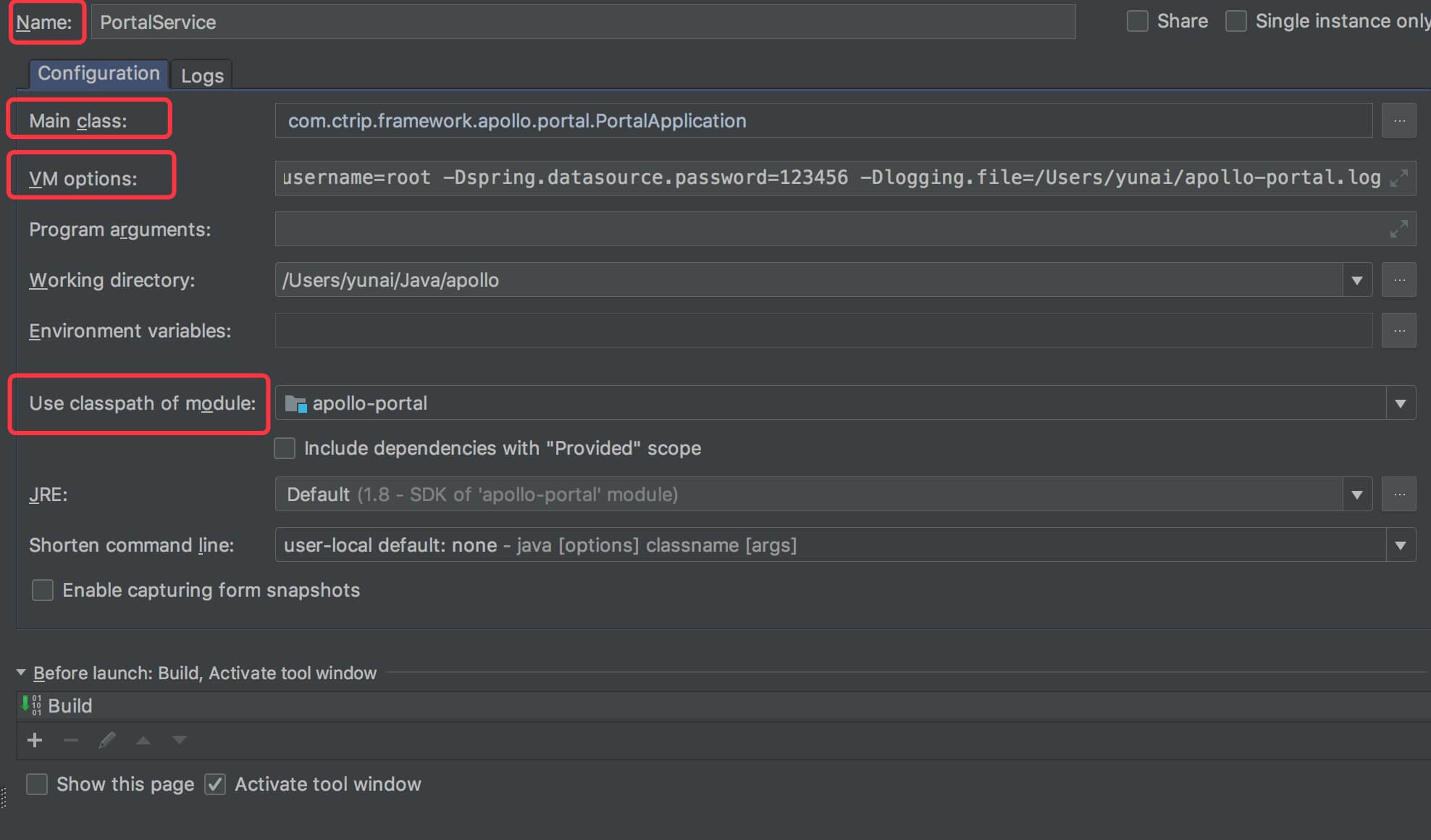1431x840 pixels.
Task: Click the move task up arrow icon
Action: tap(141, 741)
